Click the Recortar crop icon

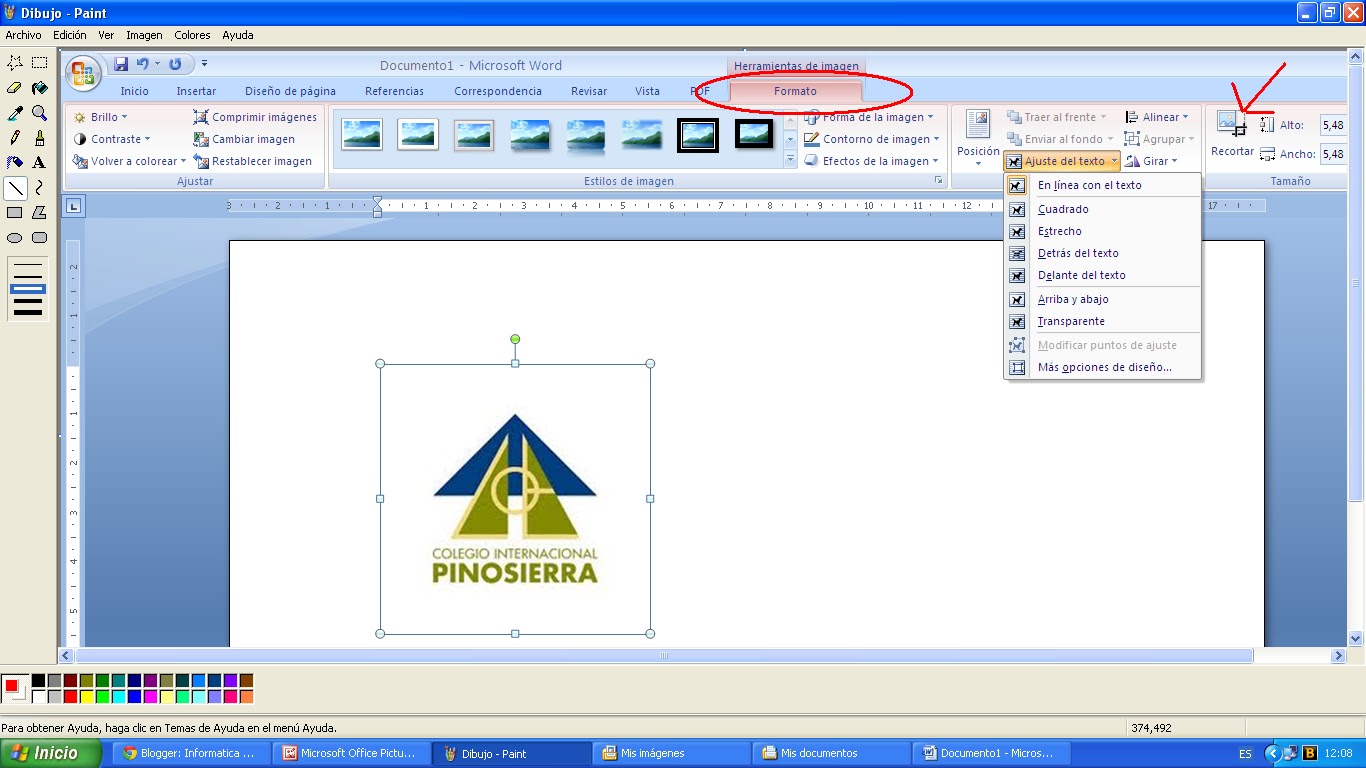[x=1231, y=124]
